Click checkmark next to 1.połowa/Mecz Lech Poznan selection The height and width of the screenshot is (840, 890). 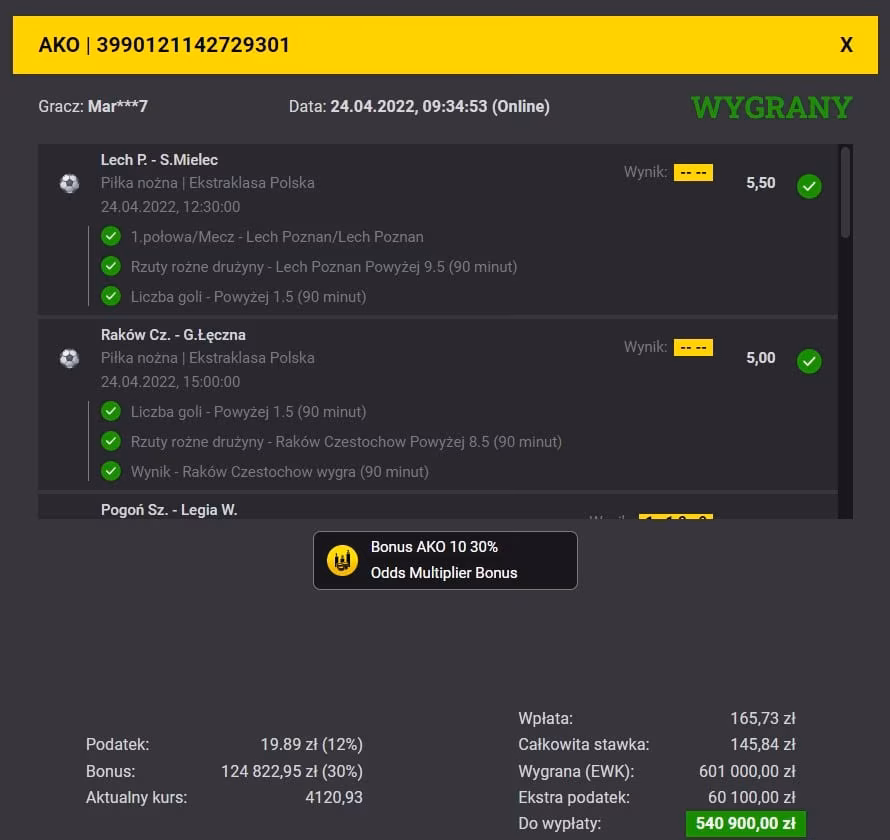tap(111, 236)
